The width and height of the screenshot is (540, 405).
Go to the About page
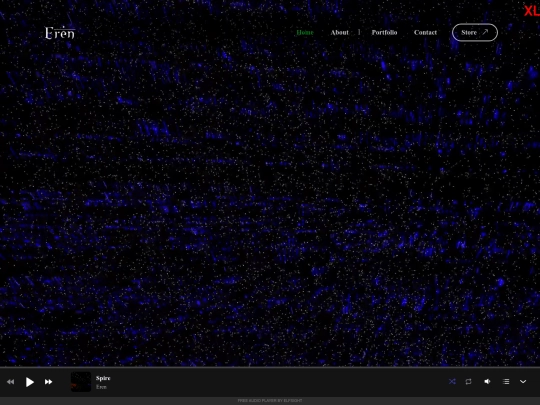(x=340, y=32)
